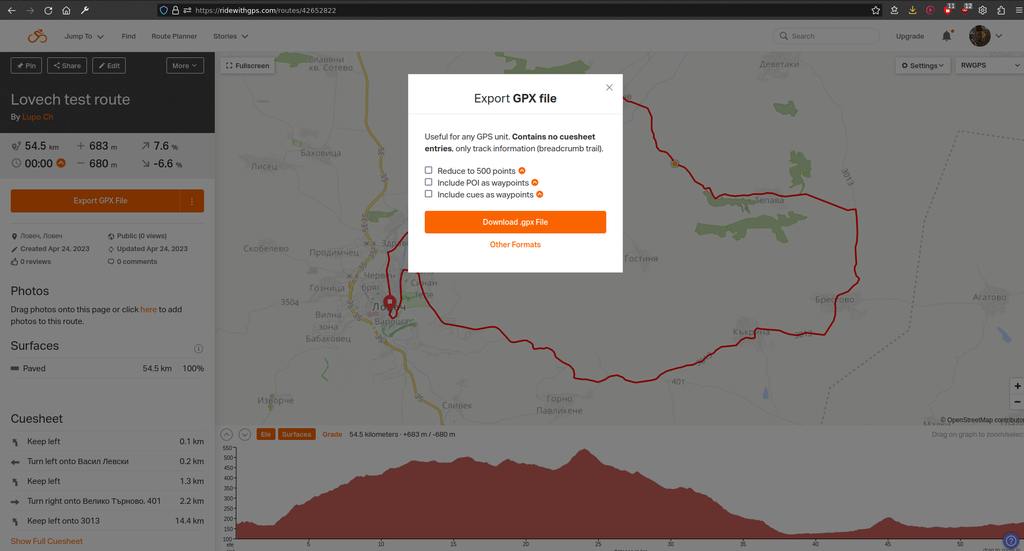
Task: Click the three-dot menu beside Export GPX File
Action: point(192,201)
